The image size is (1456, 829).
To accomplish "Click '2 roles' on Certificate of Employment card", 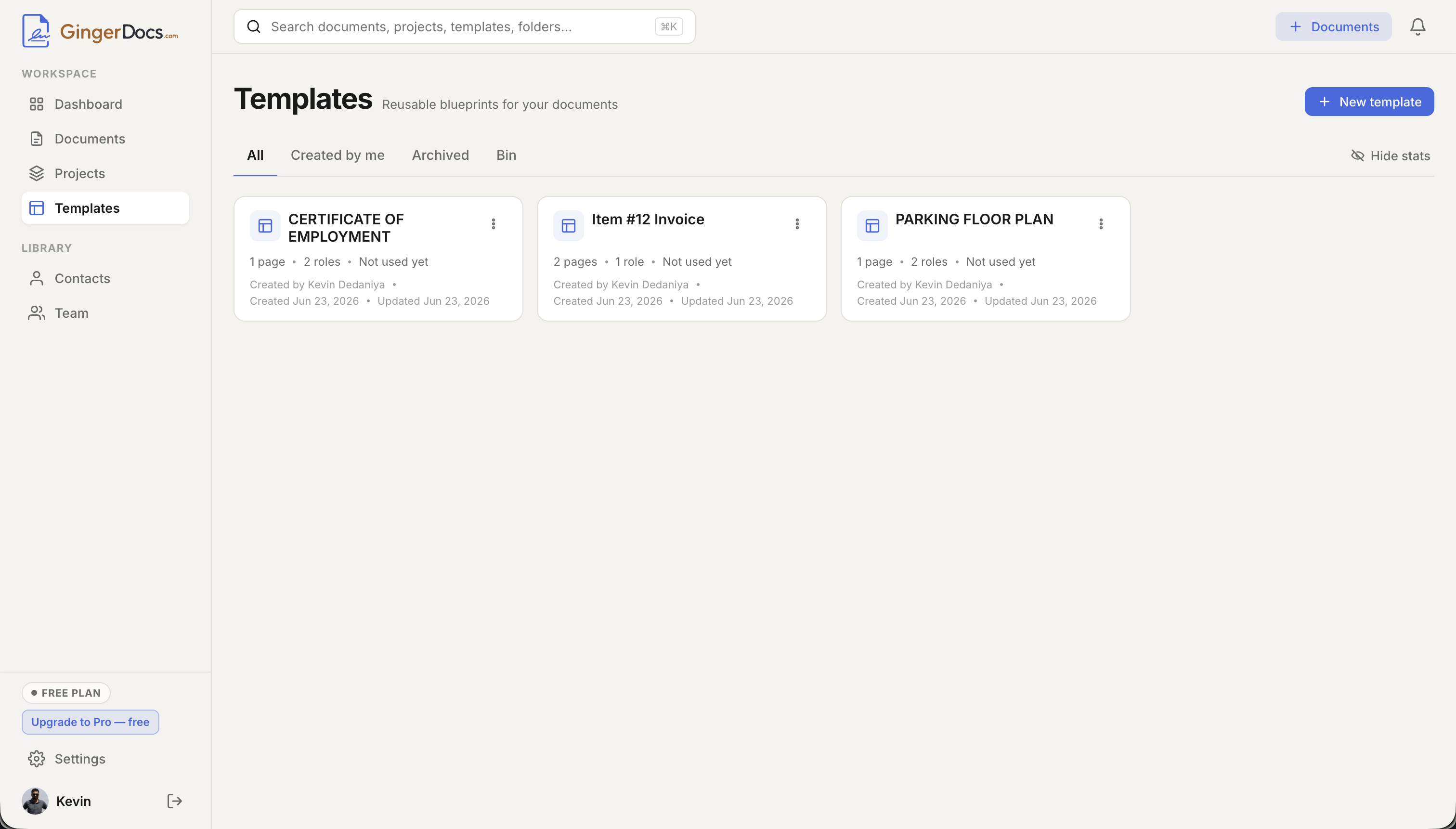I will click(x=322, y=262).
